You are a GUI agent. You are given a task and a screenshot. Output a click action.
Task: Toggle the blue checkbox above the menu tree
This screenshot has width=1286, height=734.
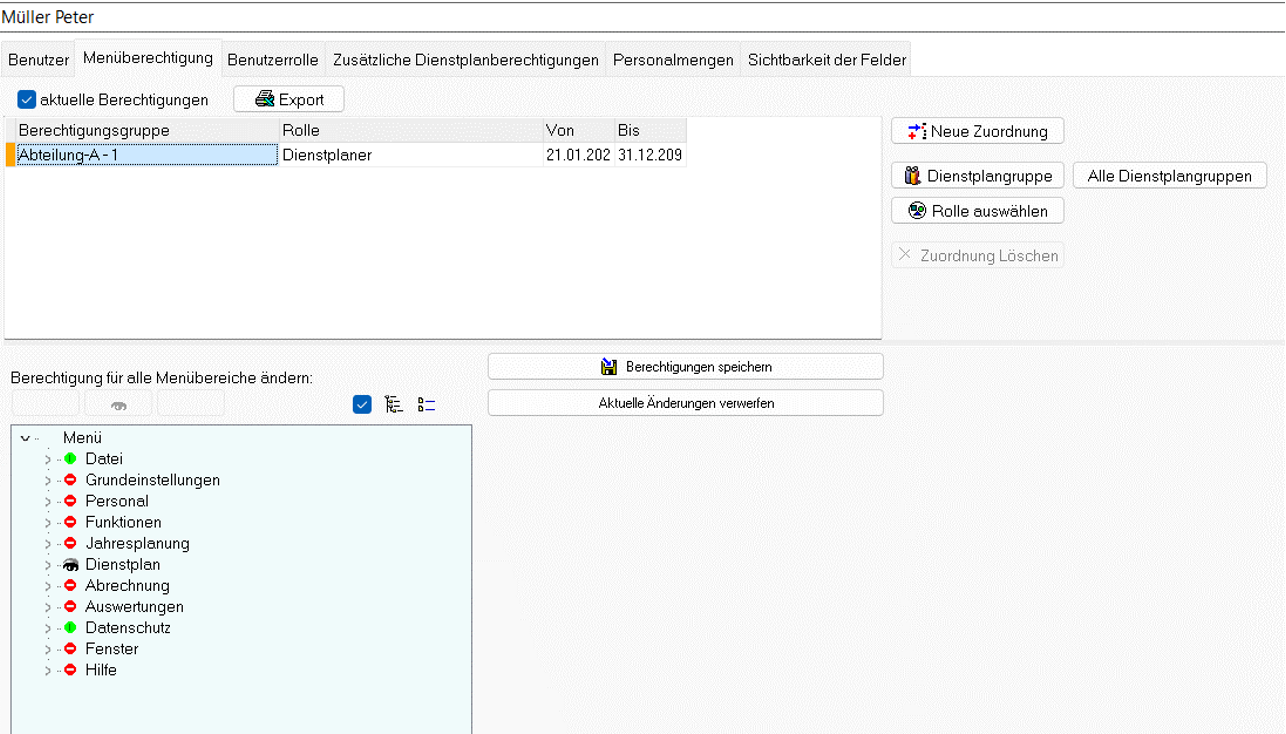pos(362,404)
